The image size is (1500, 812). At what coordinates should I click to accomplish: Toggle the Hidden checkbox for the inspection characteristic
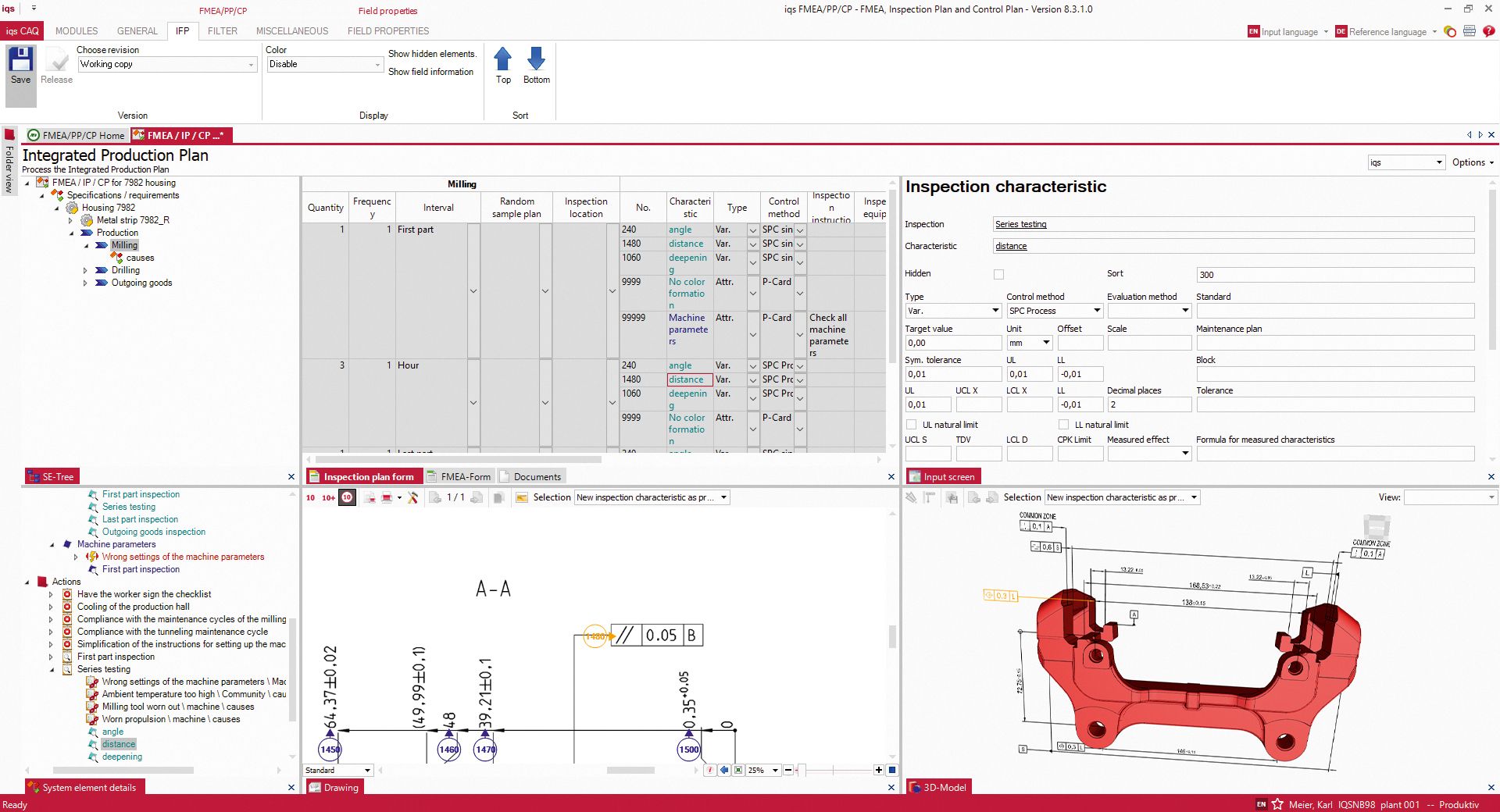[x=998, y=274]
